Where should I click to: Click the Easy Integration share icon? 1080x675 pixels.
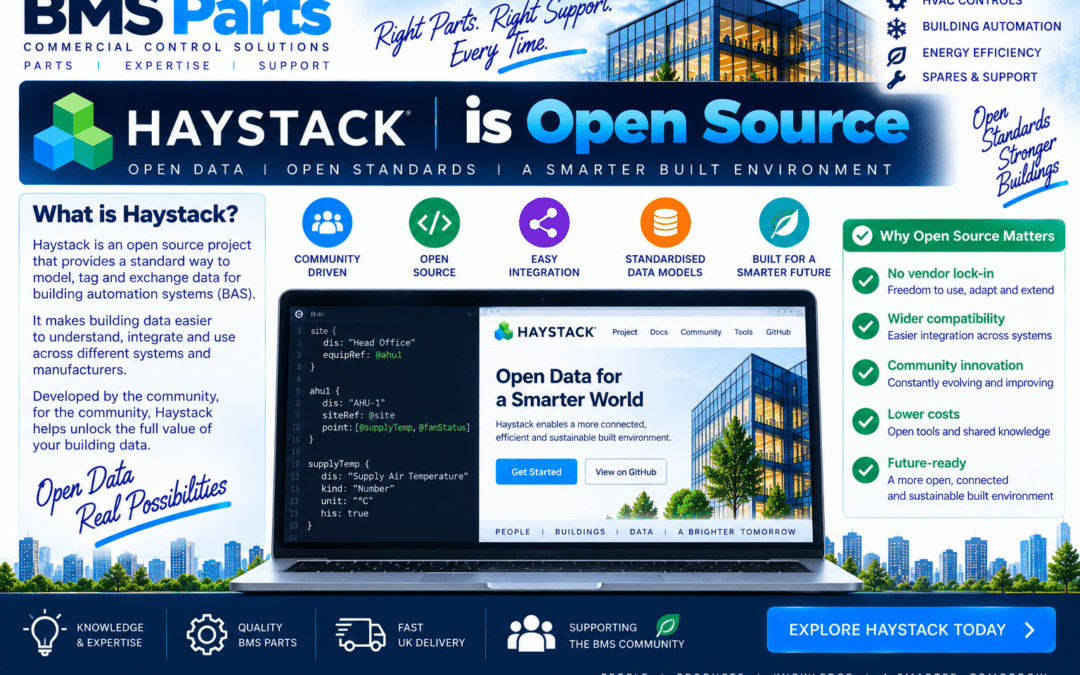click(x=544, y=222)
